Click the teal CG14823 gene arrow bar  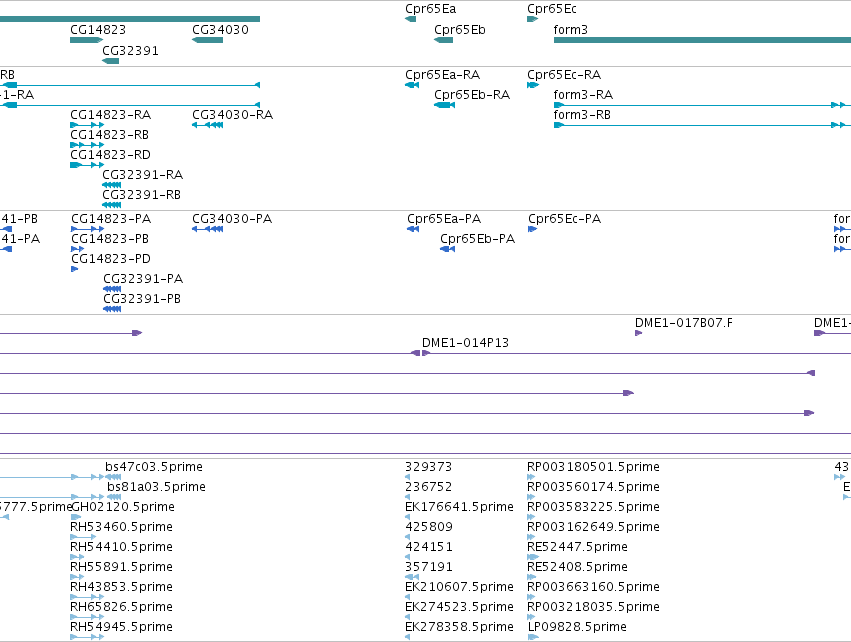coord(86,40)
